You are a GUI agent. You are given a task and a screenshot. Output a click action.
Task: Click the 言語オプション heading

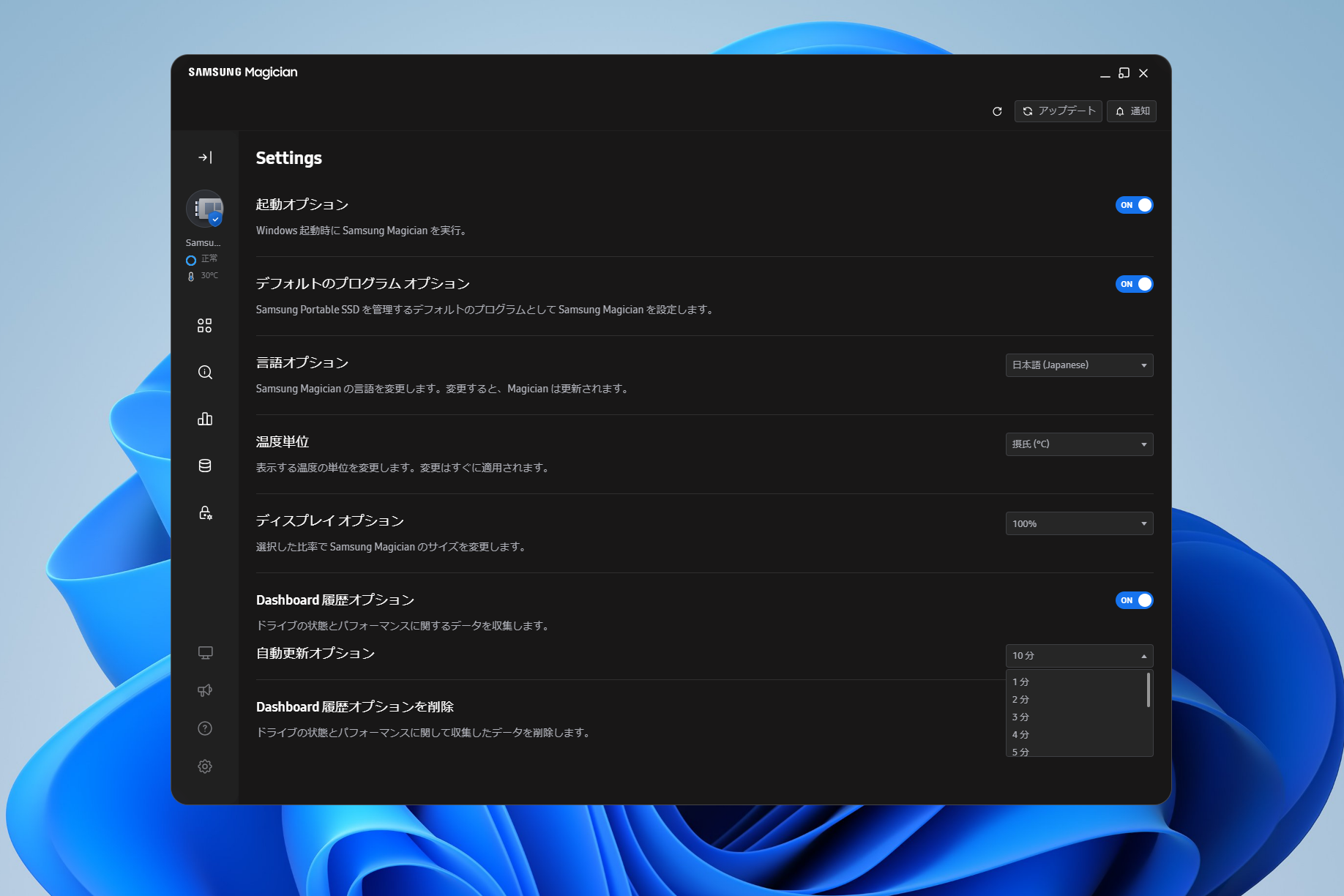coord(302,363)
